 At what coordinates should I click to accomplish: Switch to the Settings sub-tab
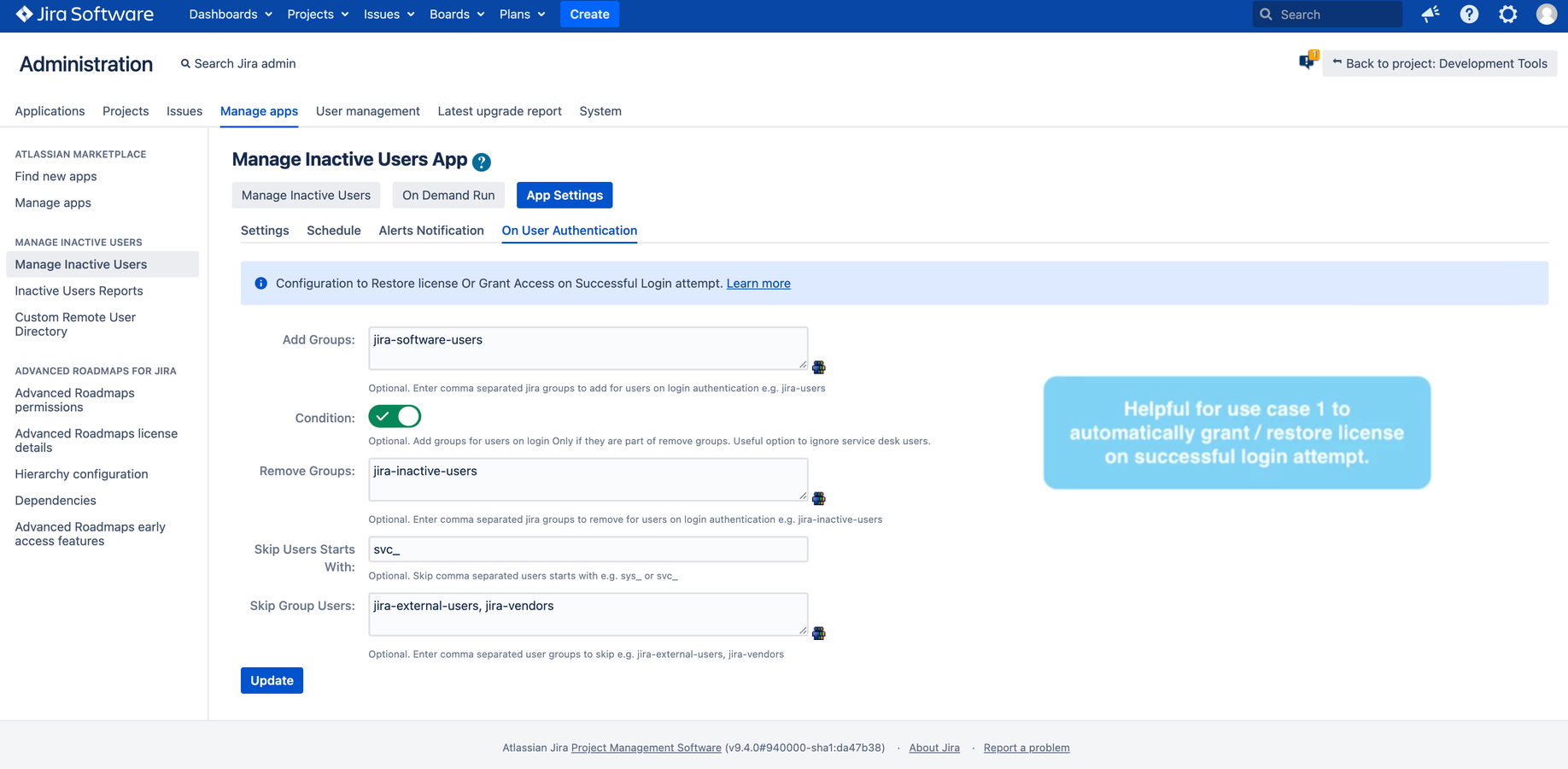point(265,231)
